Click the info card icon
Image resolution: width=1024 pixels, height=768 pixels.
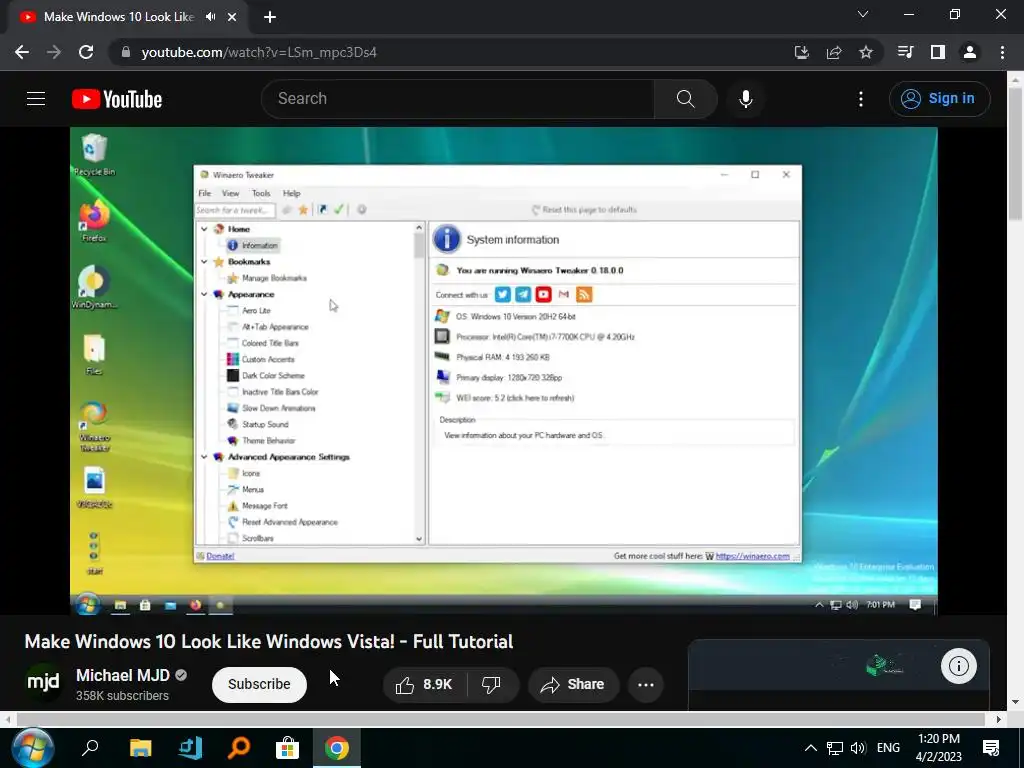coord(959,666)
